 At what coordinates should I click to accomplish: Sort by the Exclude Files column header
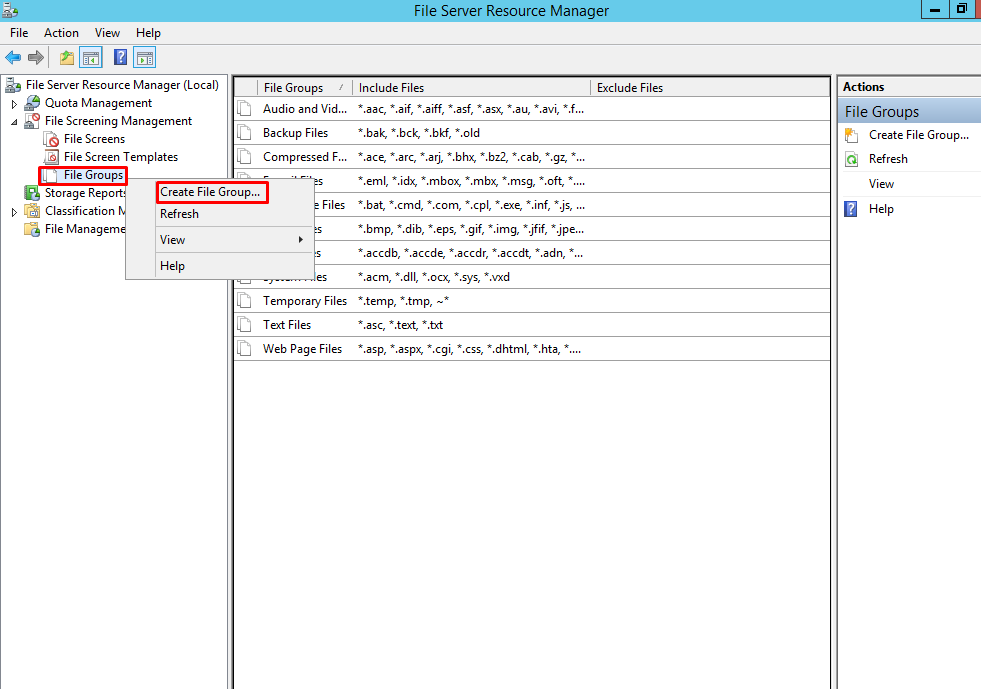pos(710,88)
